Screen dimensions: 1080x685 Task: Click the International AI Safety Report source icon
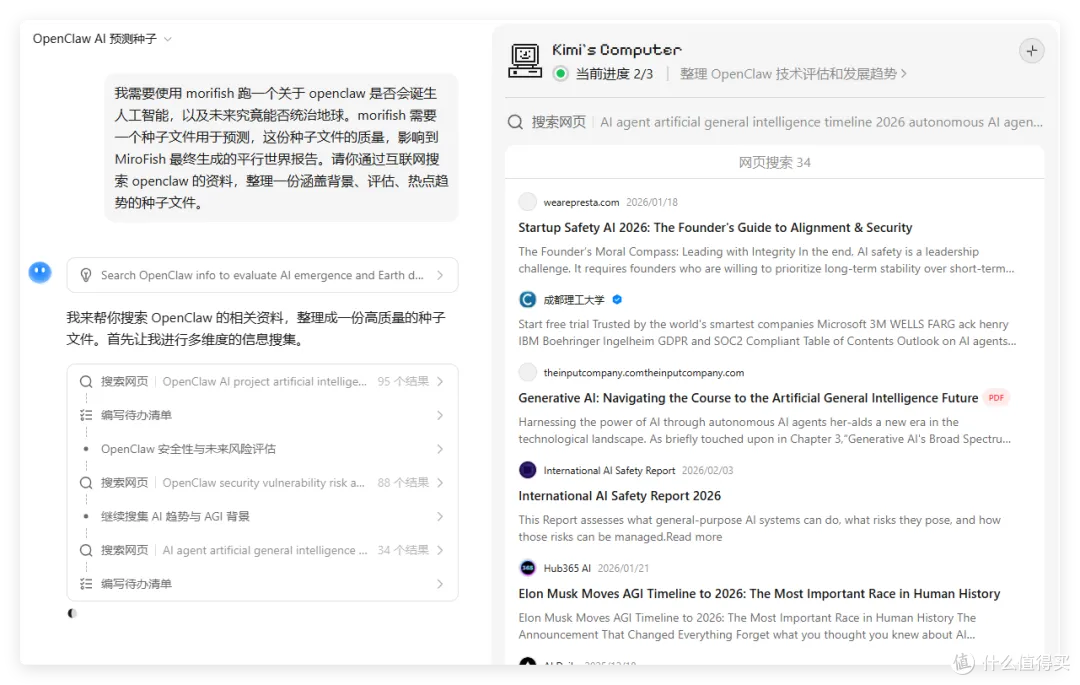[x=528, y=470]
